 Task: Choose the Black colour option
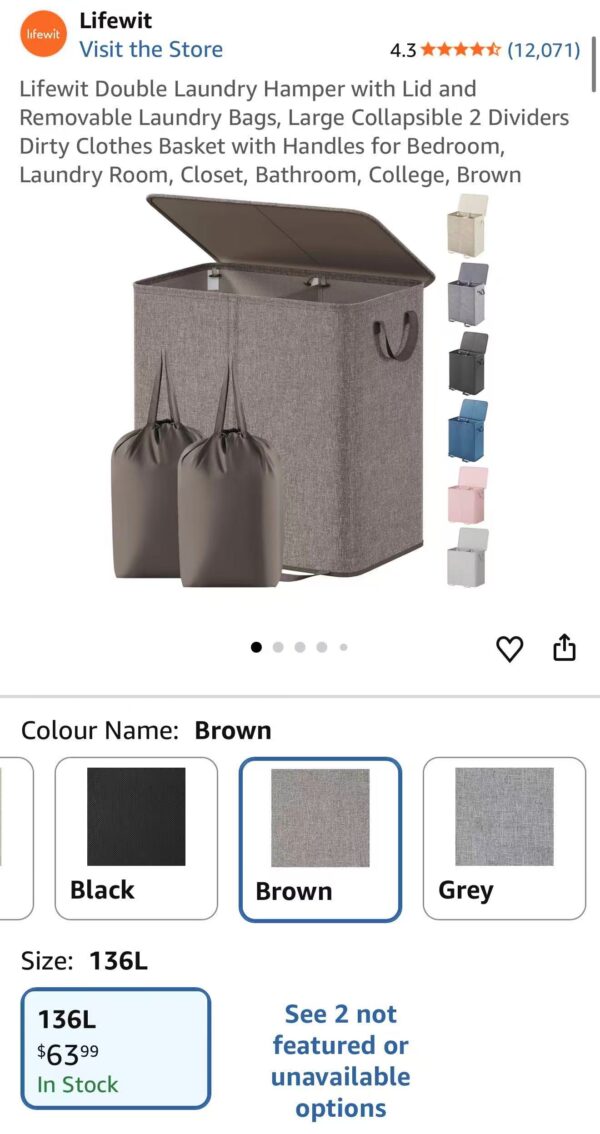(136, 838)
